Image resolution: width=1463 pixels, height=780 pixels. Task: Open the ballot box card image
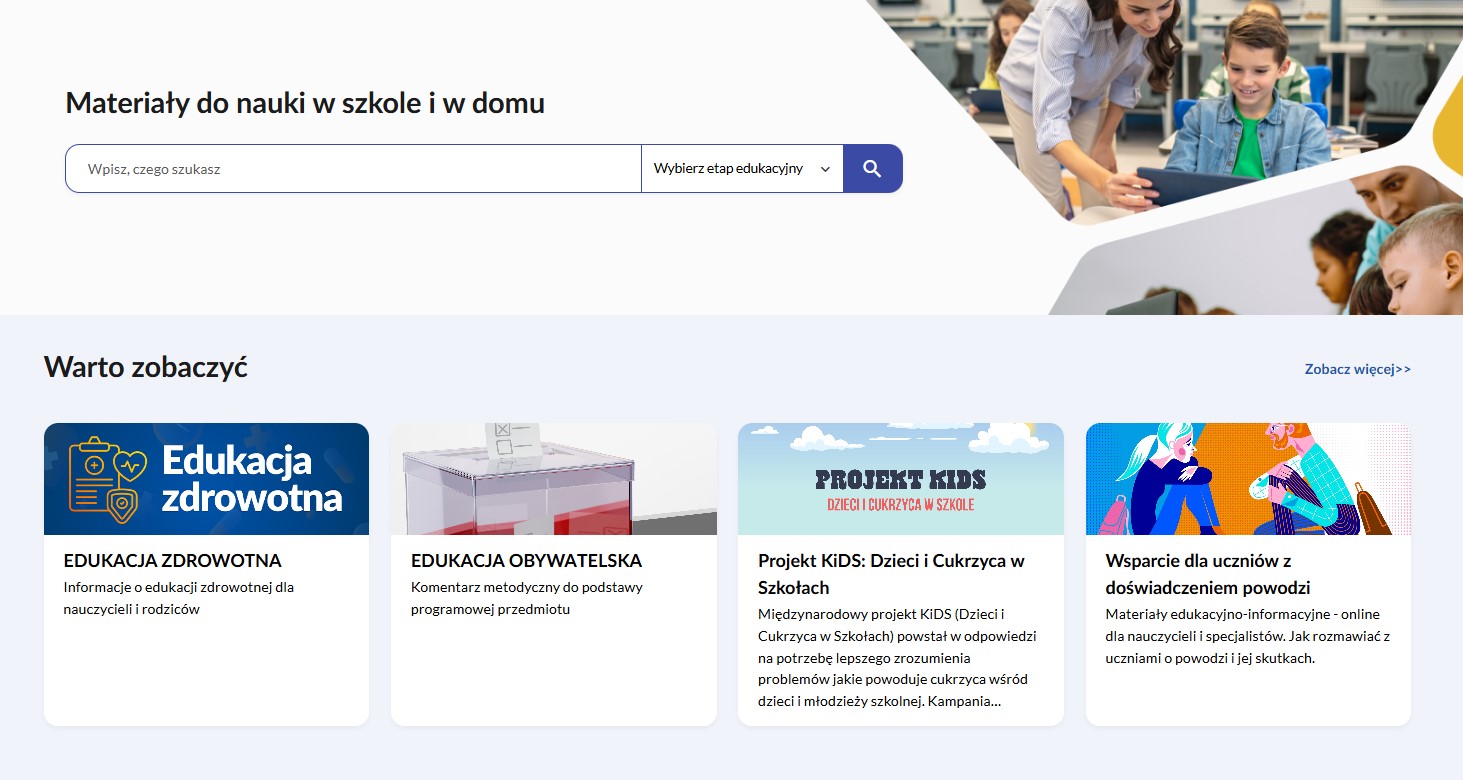(554, 479)
